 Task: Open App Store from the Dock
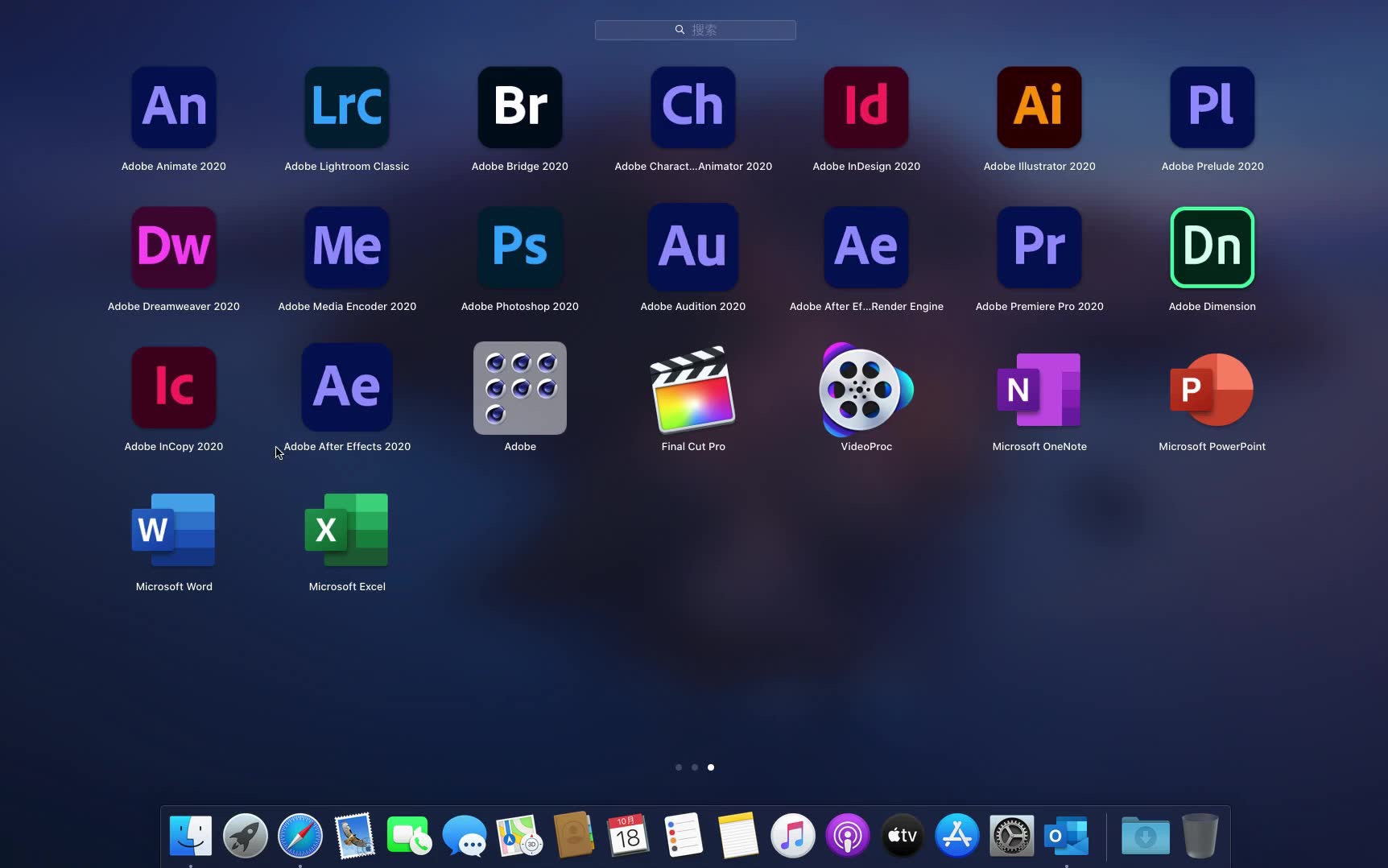pos(957,836)
